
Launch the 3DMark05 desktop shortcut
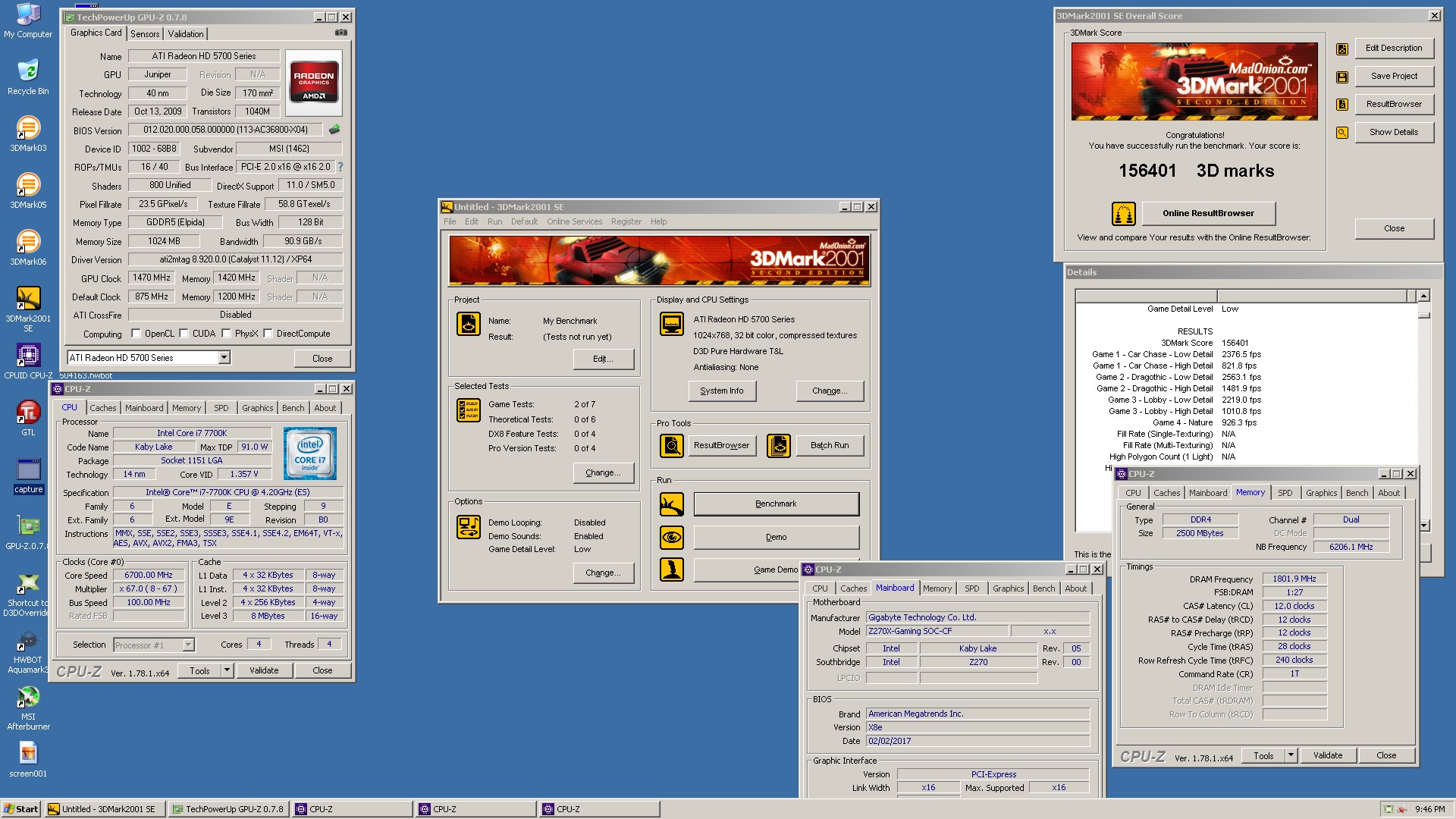point(28,191)
